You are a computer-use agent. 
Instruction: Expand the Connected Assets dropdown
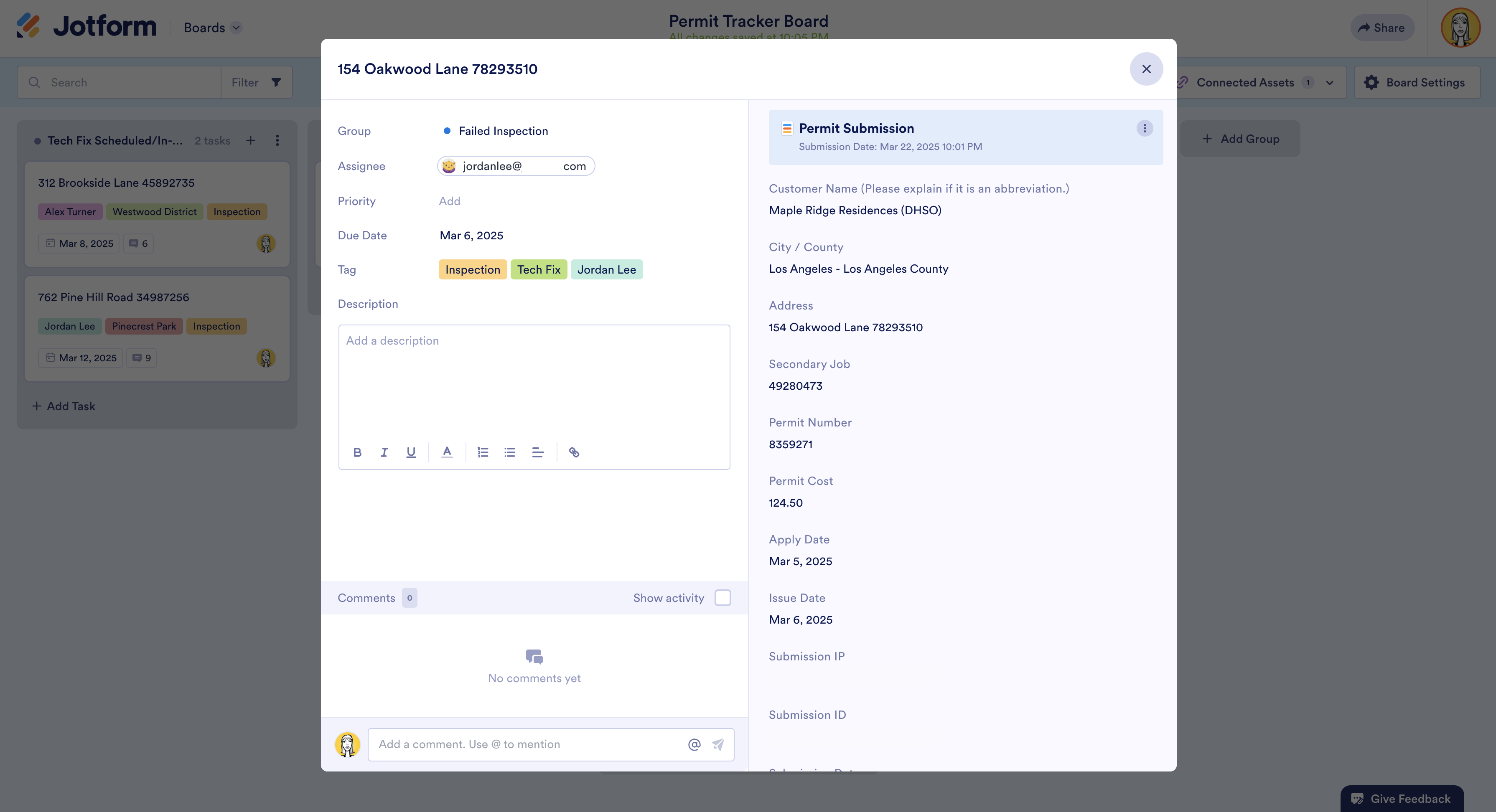1329,82
